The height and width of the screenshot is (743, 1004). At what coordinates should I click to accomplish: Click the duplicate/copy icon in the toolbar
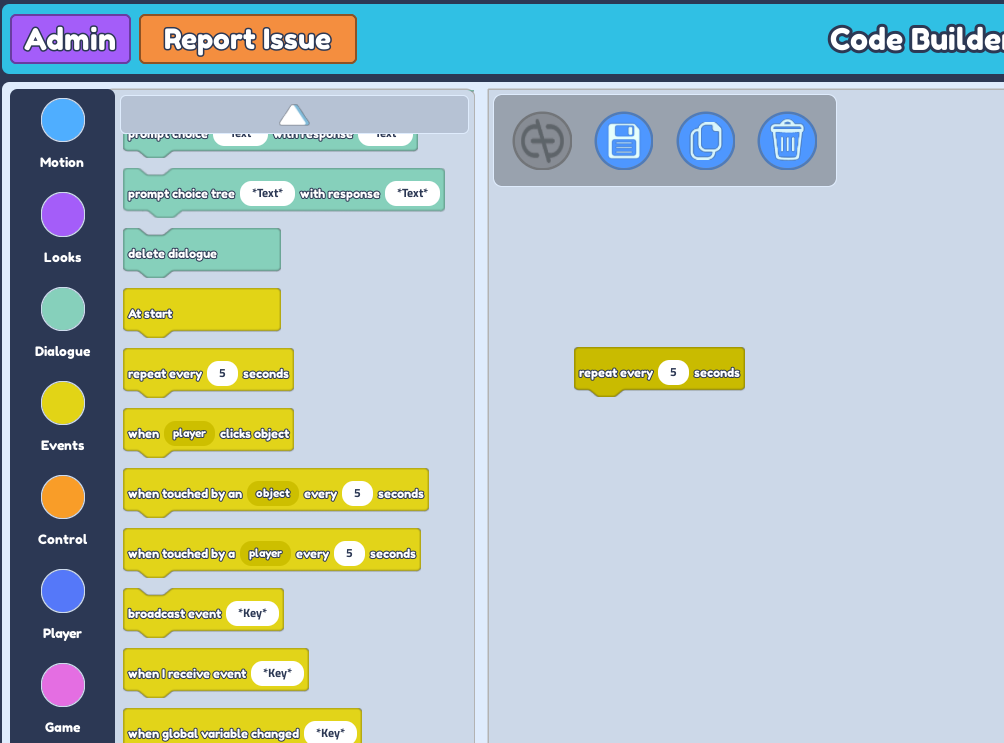point(705,140)
